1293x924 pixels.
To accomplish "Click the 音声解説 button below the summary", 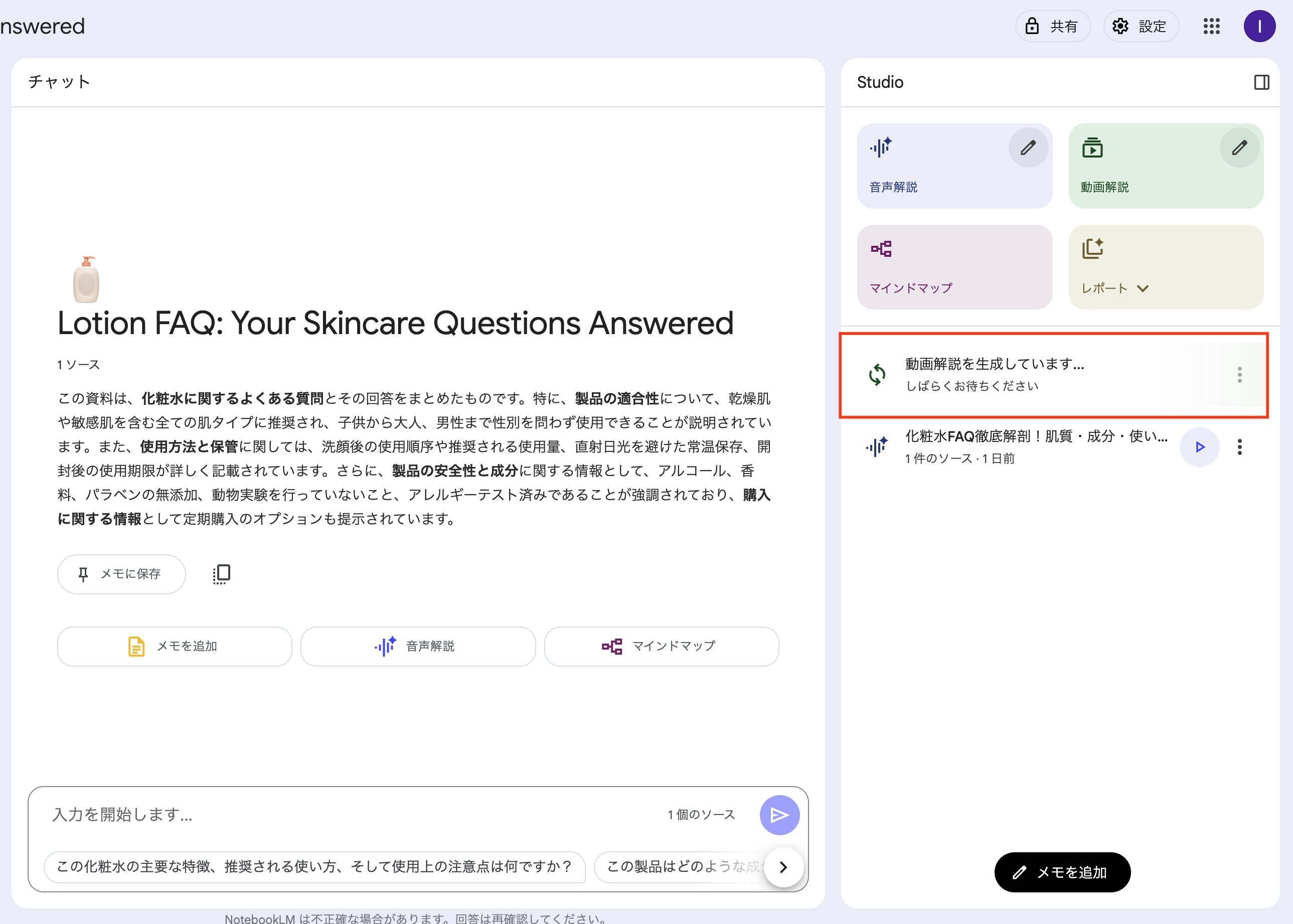I will pos(417,646).
